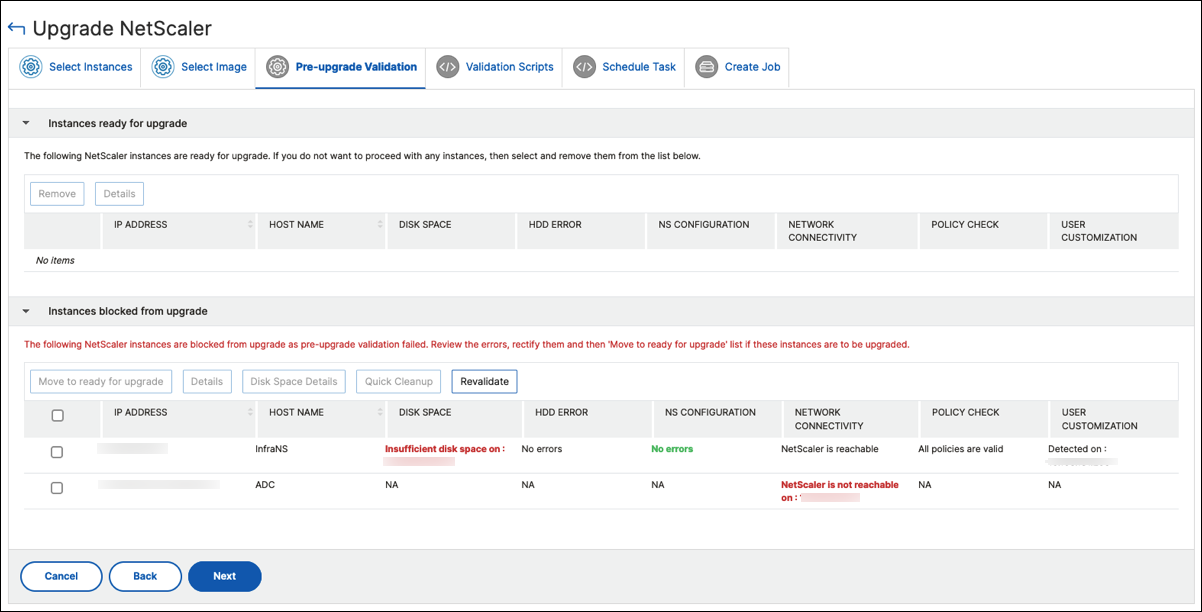Click the Cancel button
The width and height of the screenshot is (1202, 612).
pos(61,576)
